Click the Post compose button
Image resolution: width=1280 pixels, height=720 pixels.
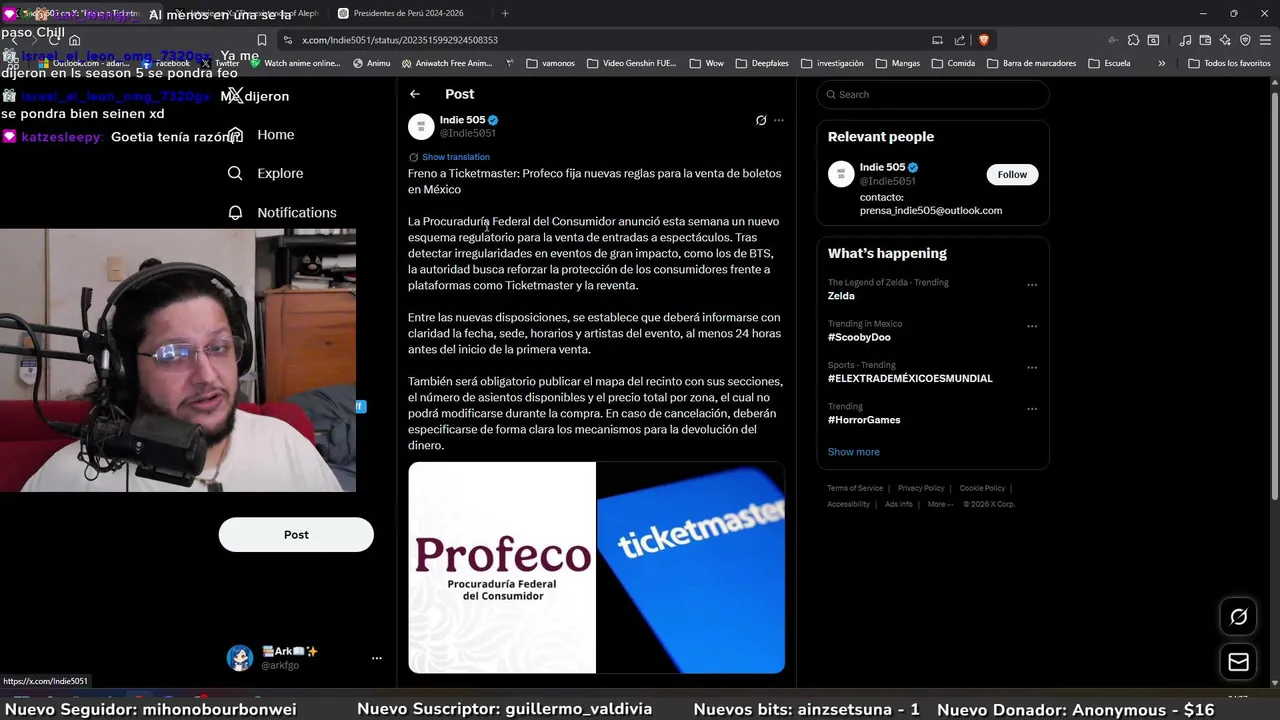tap(296, 535)
